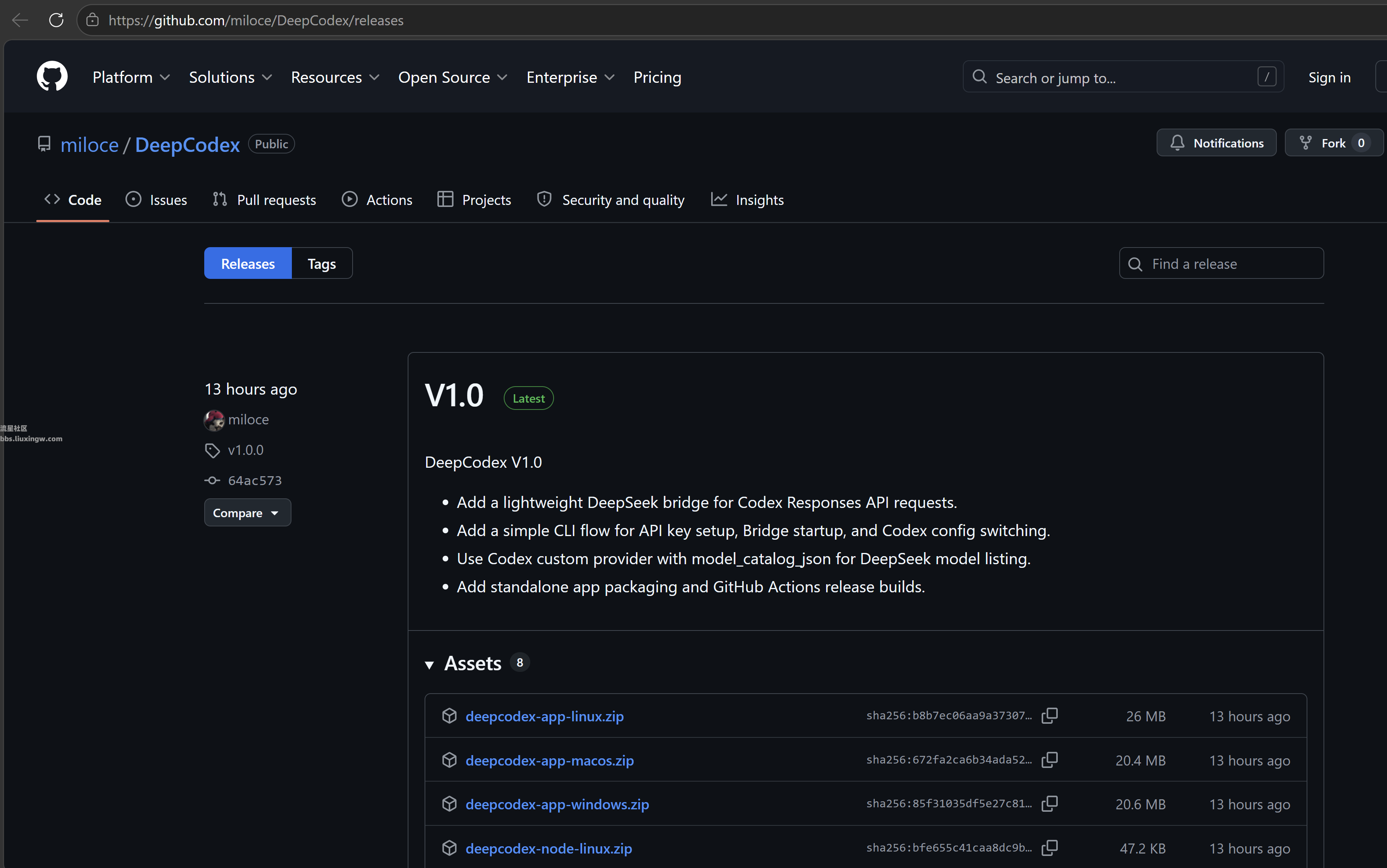The height and width of the screenshot is (868, 1387).
Task: Open the Pull requests tab
Action: pyautogui.click(x=264, y=200)
